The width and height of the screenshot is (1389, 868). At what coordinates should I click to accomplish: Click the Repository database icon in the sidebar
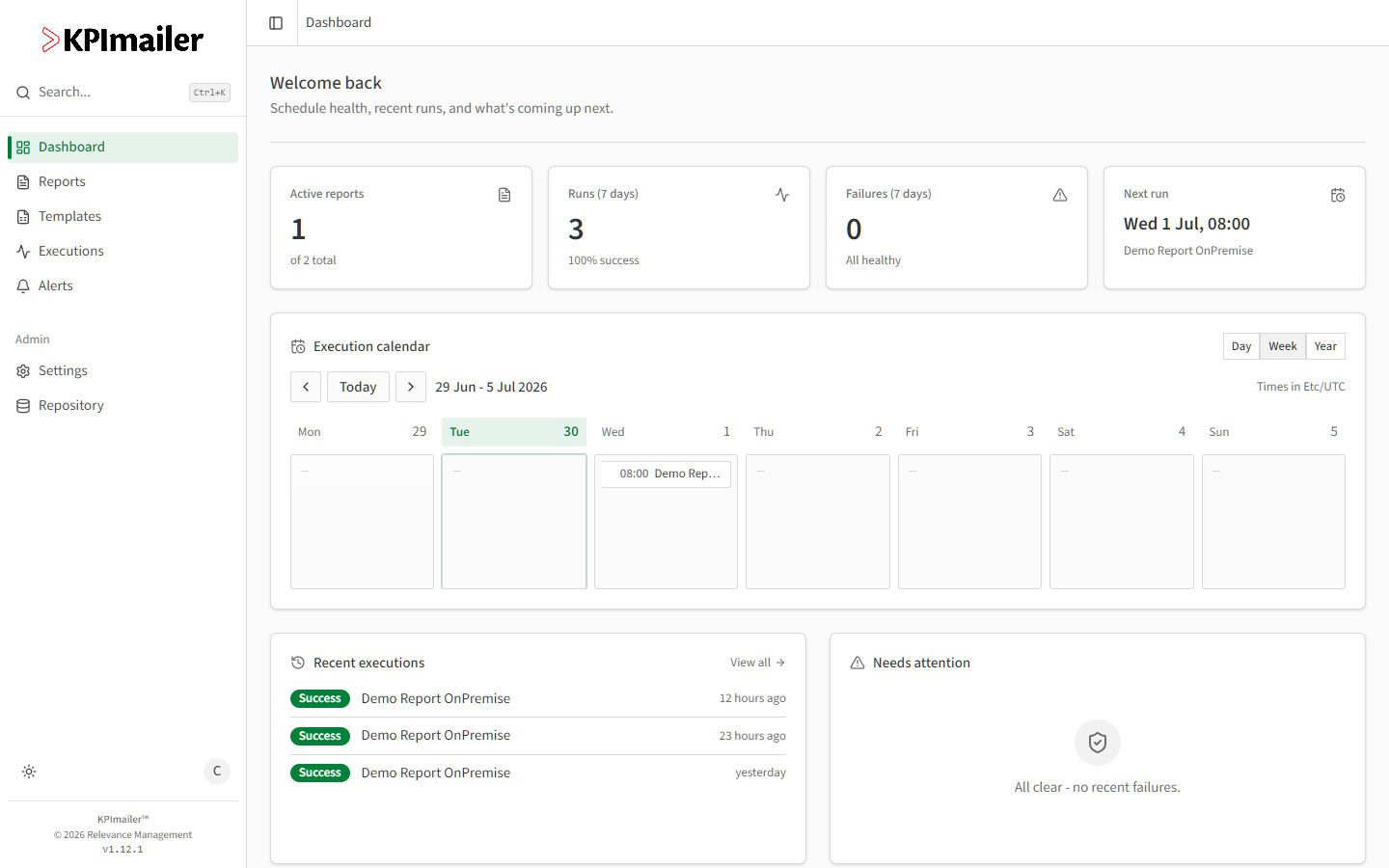(x=23, y=406)
